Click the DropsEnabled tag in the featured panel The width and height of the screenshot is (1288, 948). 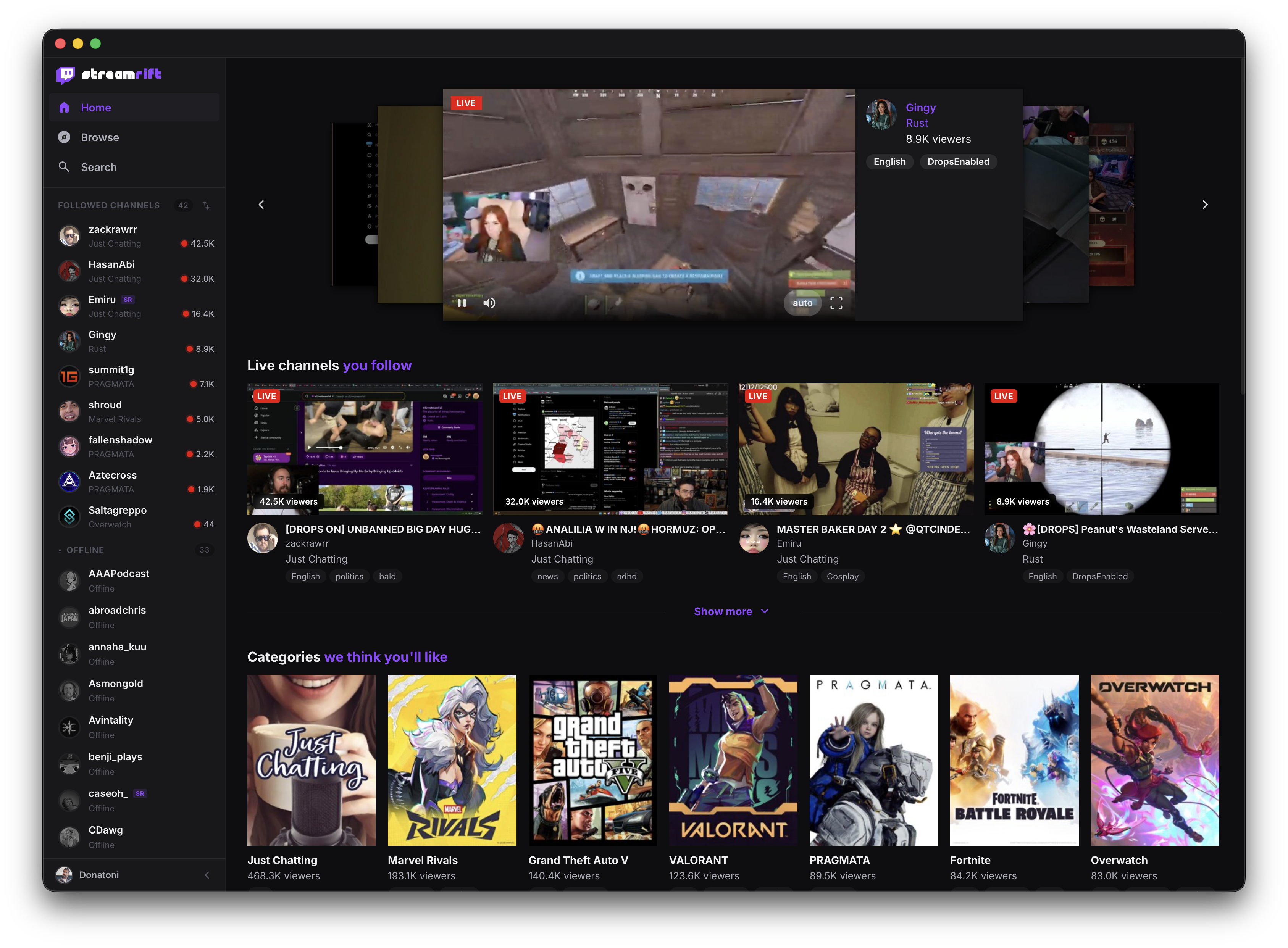[958, 162]
